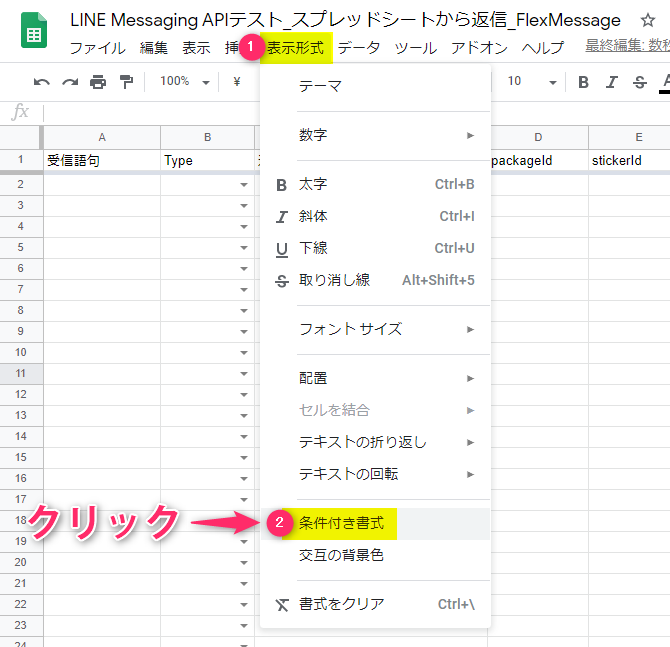The height and width of the screenshot is (647, 670).
Task: Choose 取り消し線 menu entry
Action: point(375,280)
